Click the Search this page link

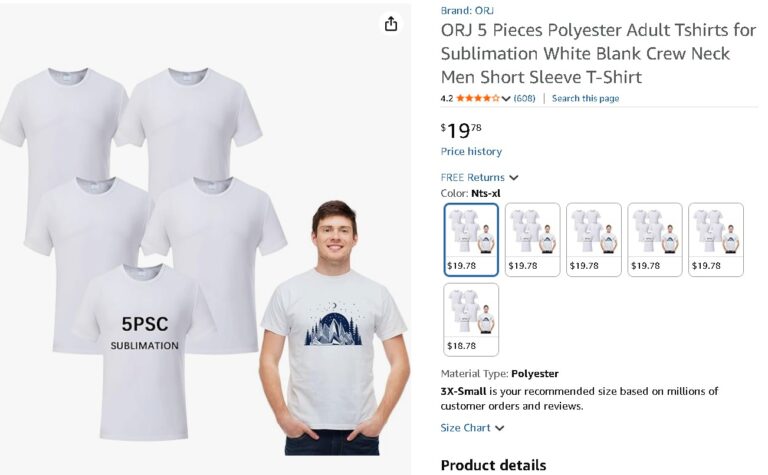[585, 98]
